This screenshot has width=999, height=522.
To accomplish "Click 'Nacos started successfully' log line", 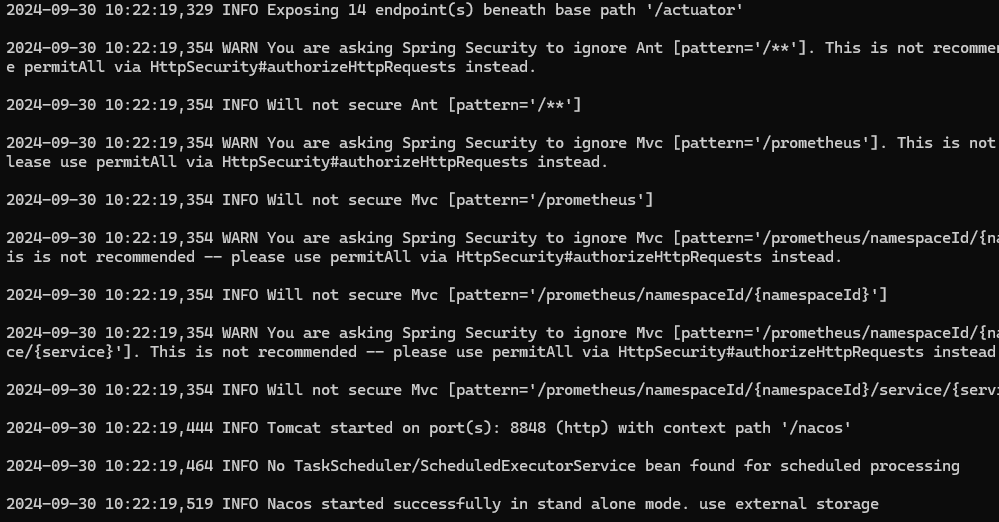I will (x=442, y=504).
